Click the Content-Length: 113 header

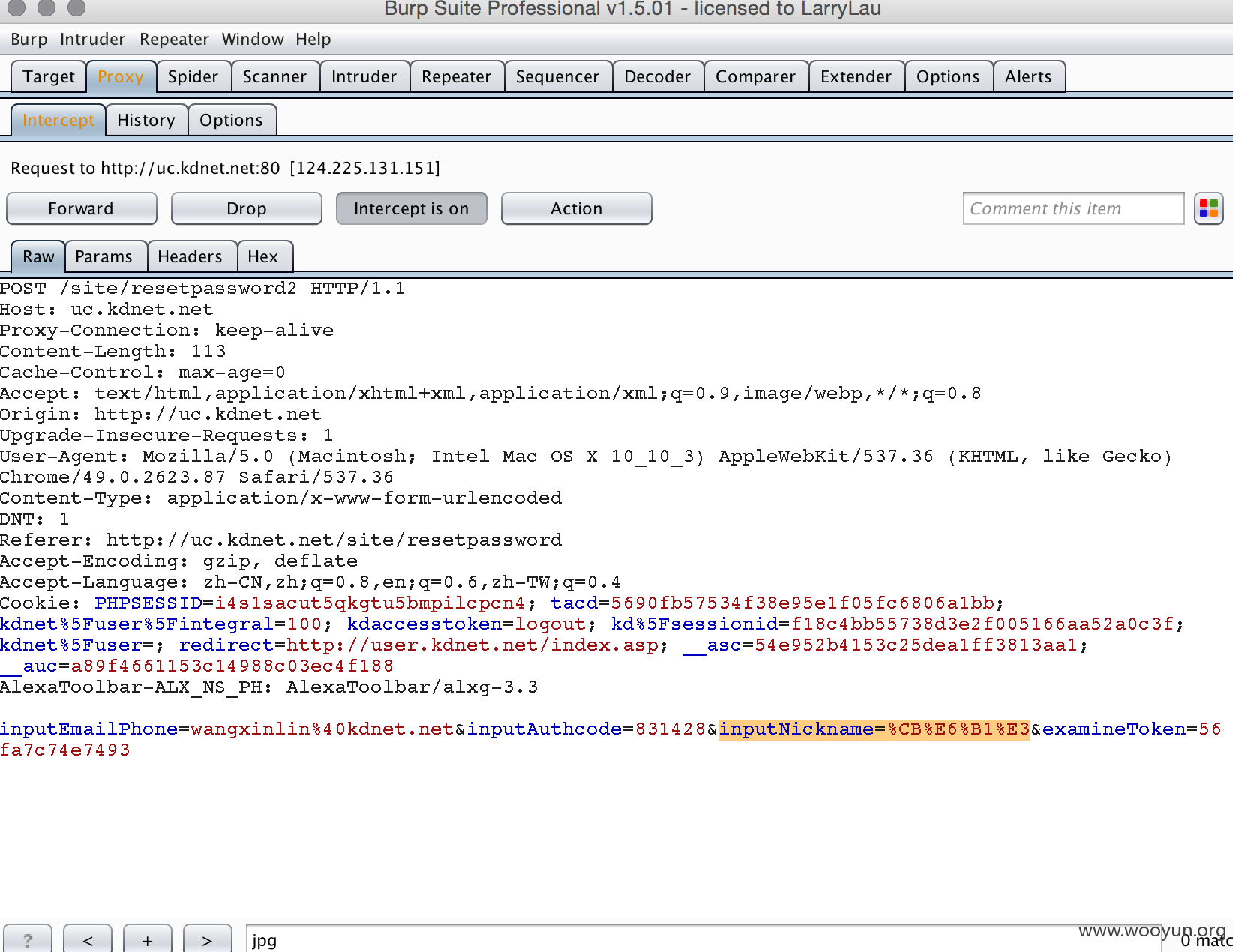click(112, 351)
